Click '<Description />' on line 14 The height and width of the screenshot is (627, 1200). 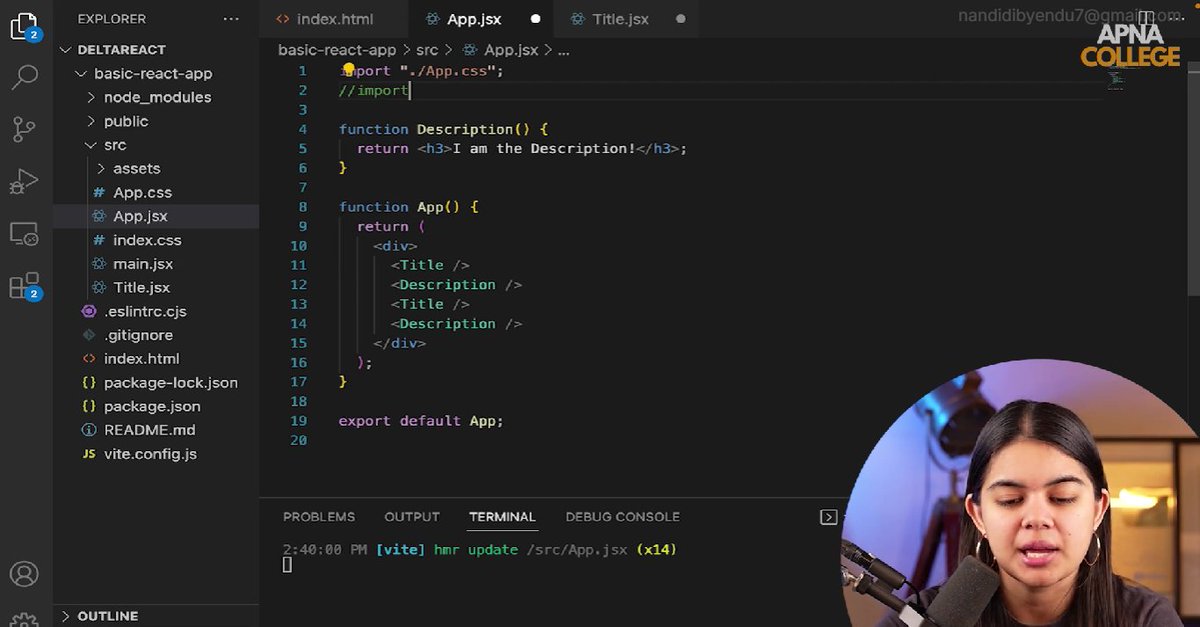[456, 324]
